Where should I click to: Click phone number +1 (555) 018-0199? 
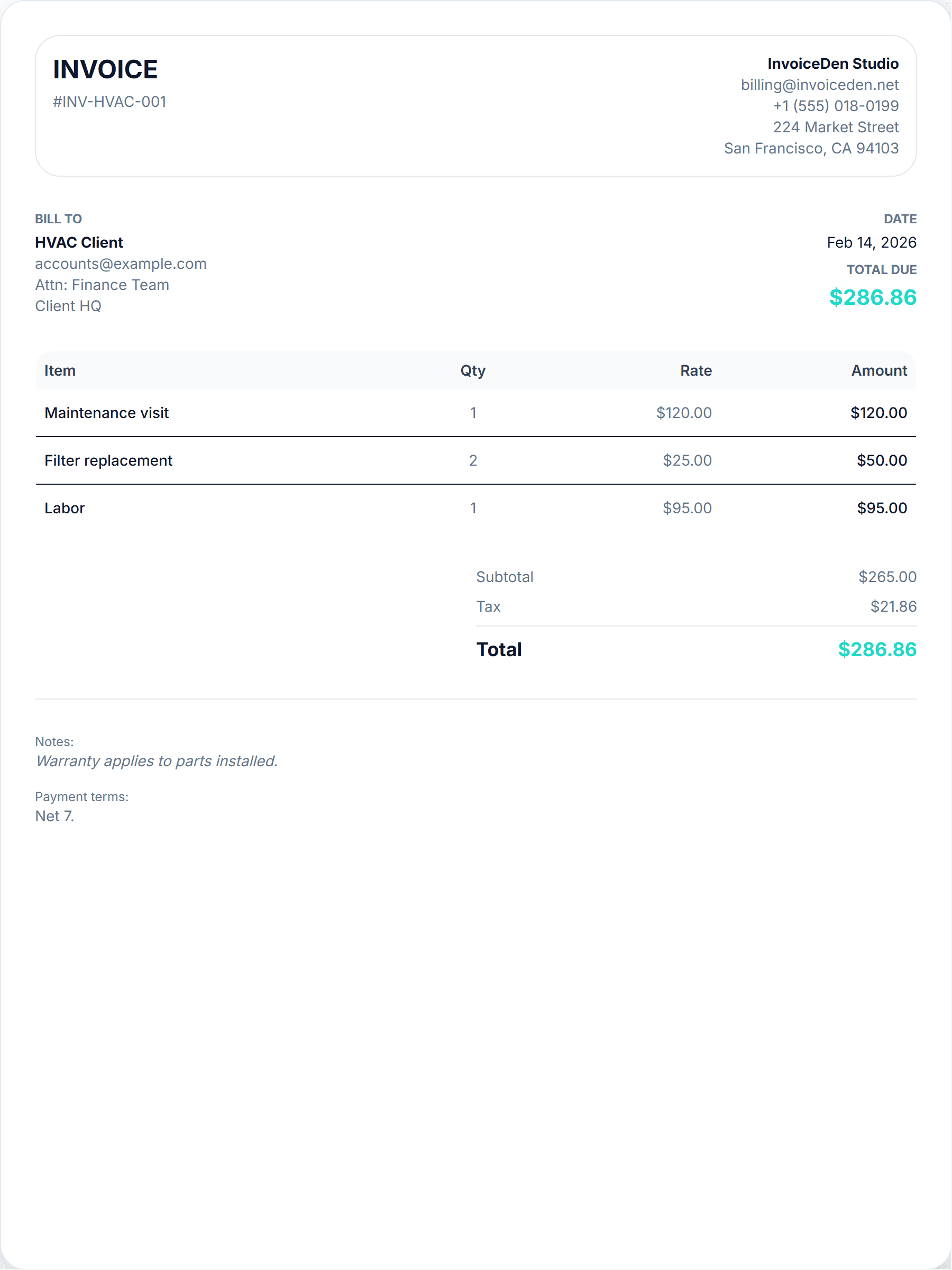pyautogui.click(x=835, y=106)
